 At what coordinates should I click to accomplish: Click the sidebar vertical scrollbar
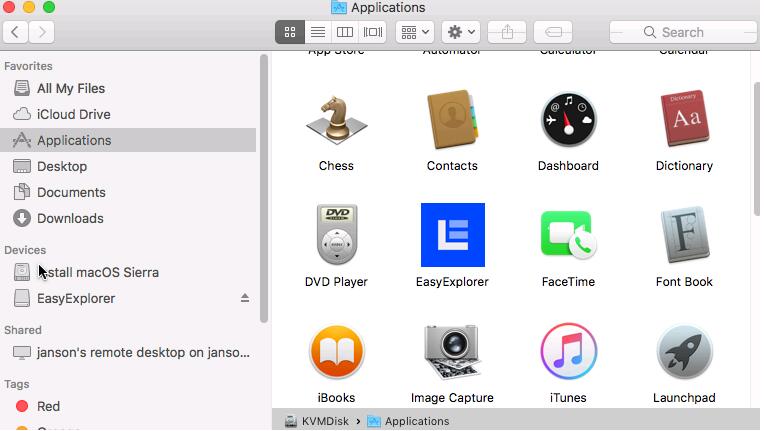click(264, 189)
